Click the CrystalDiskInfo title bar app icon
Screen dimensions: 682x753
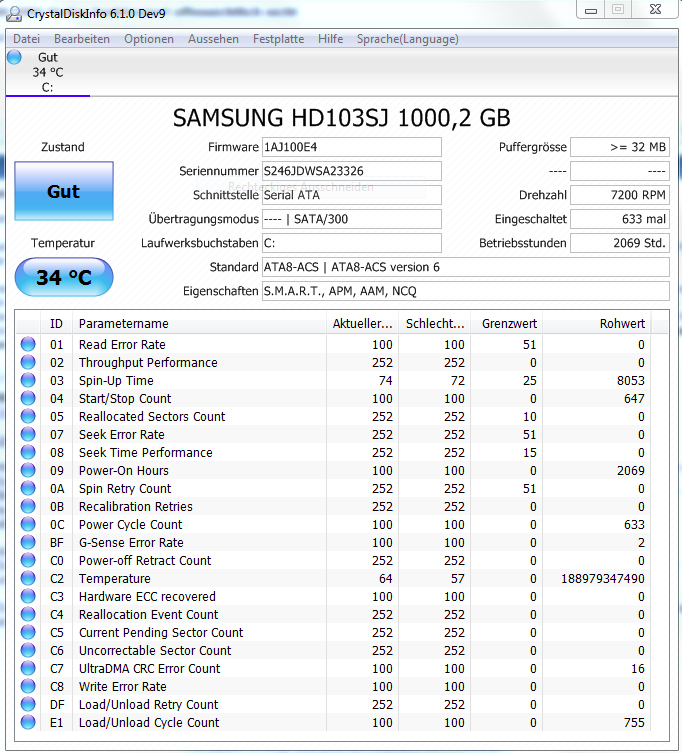pos(14,13)
